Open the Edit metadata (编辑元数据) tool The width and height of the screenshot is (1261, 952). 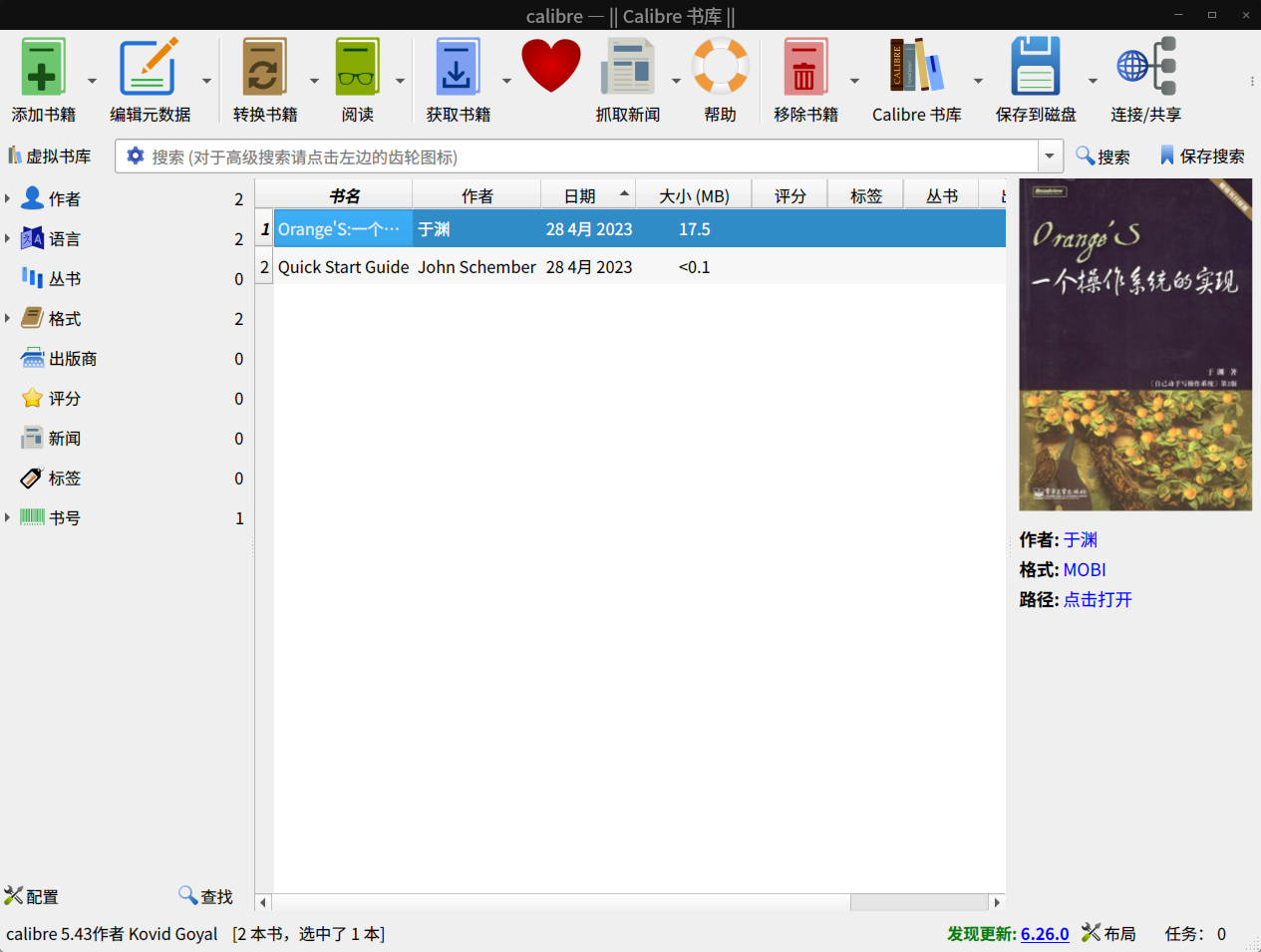(x=150, y=68)
